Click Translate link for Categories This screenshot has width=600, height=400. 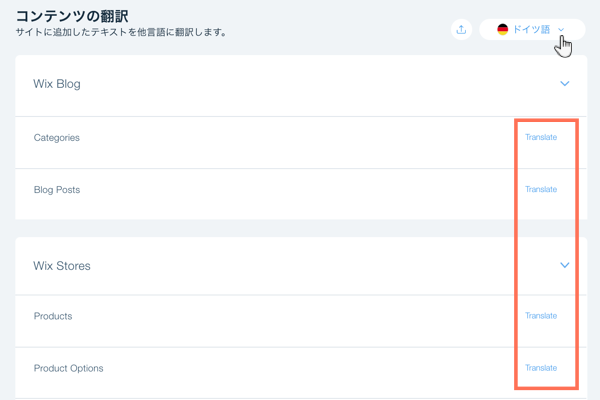click(x=541, y=137)
